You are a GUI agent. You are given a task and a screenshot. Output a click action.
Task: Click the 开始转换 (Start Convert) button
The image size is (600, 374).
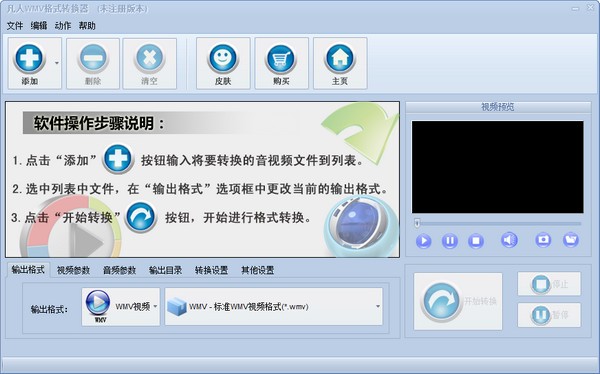(x=458, y=301)
